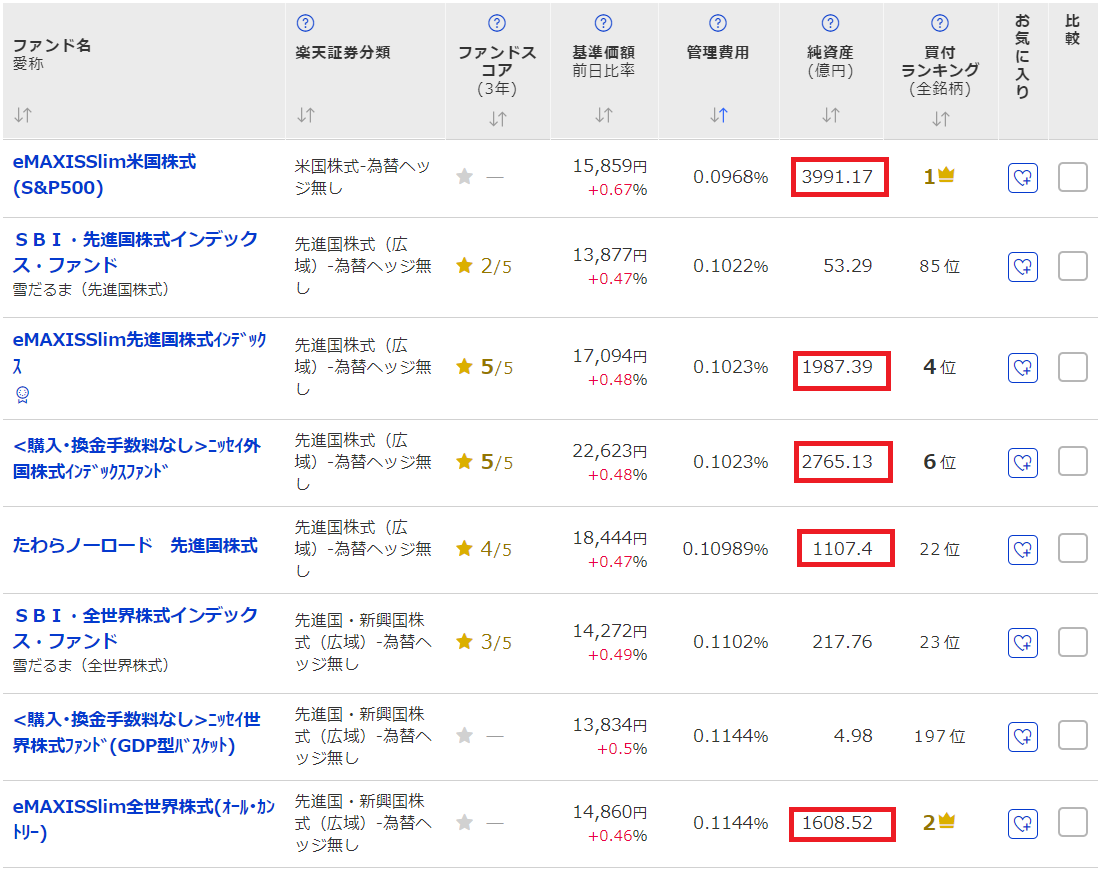Add eMAXISSlim先進国株式インデックス to favorites

[x=1023, y=367]
